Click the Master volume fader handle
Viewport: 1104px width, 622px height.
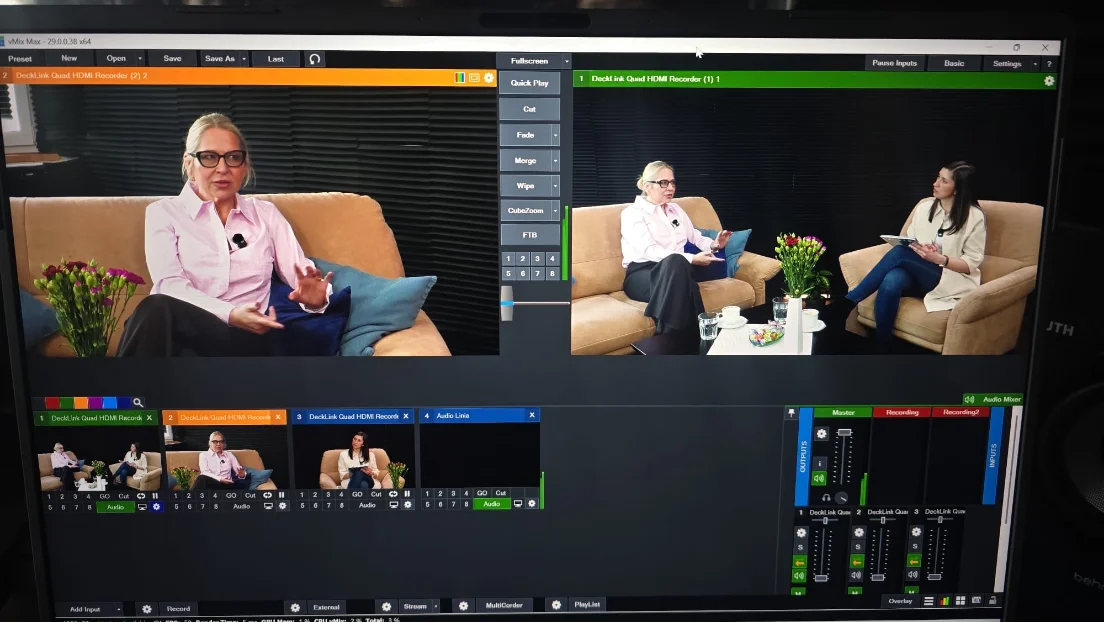(844, 432)
